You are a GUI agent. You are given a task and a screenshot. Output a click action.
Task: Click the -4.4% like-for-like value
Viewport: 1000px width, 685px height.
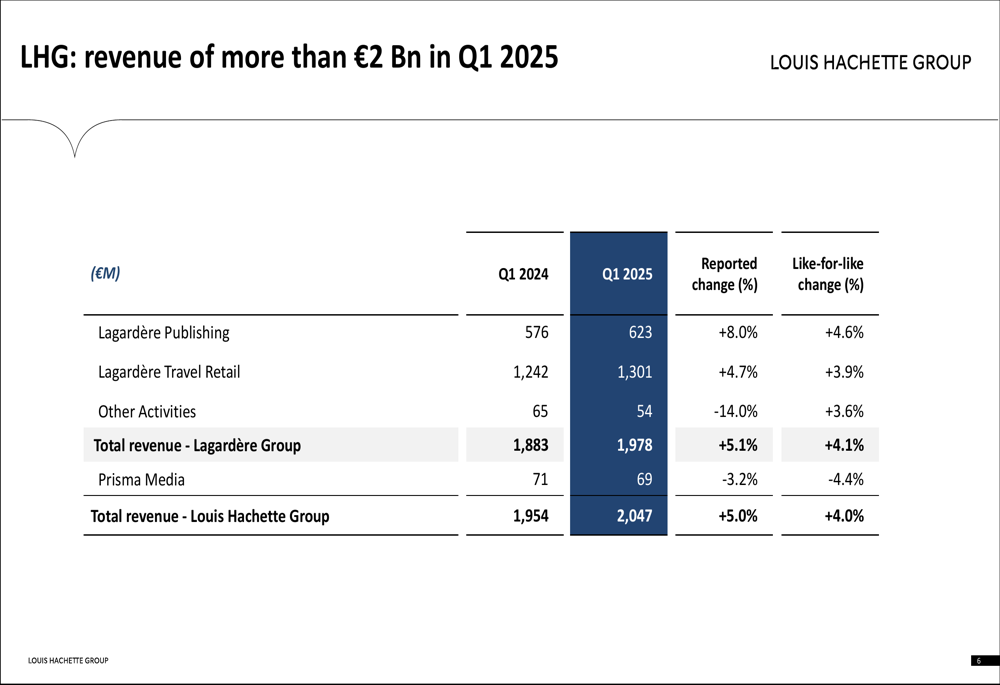[845, 479]
